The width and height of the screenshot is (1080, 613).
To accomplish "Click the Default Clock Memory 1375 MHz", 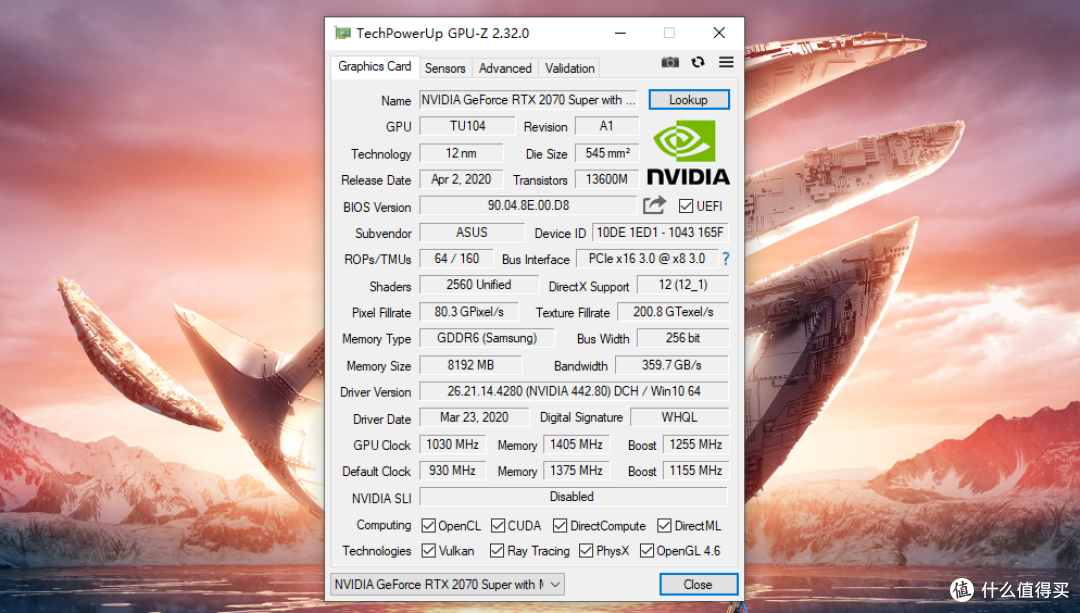I will click(x=577, y=470).
